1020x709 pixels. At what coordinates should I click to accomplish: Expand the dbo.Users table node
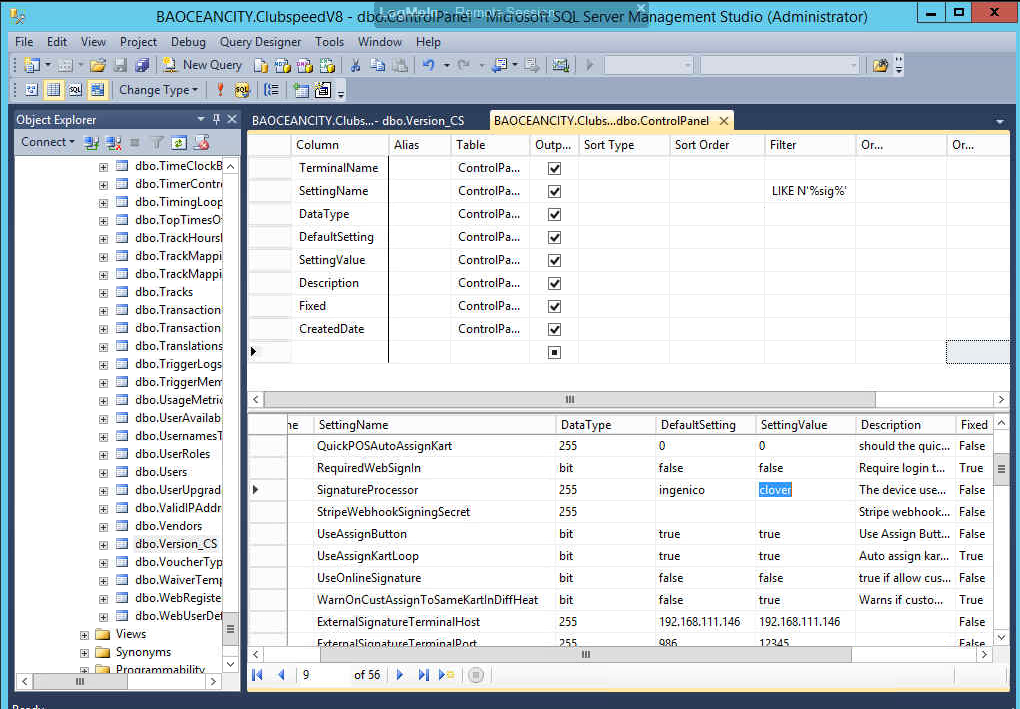click(103, 472)
